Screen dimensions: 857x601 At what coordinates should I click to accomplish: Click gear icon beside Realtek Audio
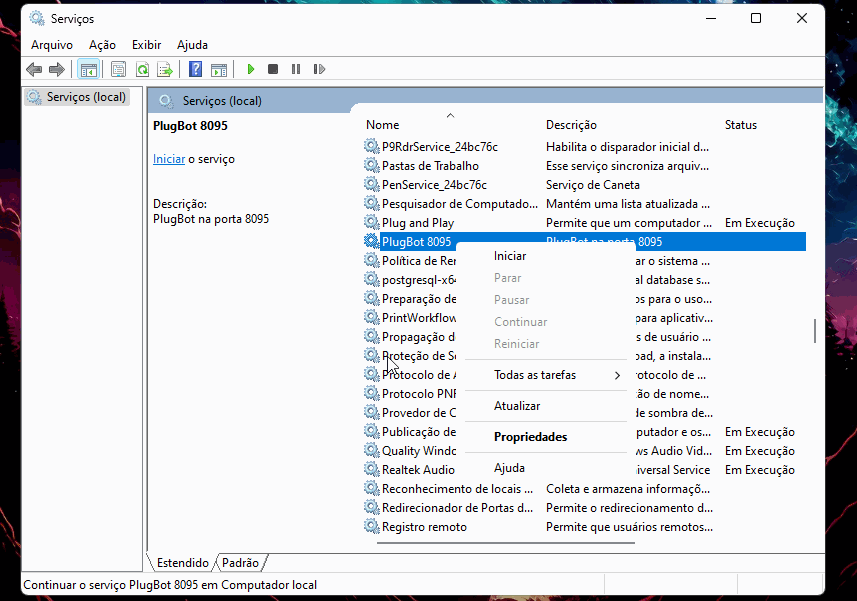point(372,470)
